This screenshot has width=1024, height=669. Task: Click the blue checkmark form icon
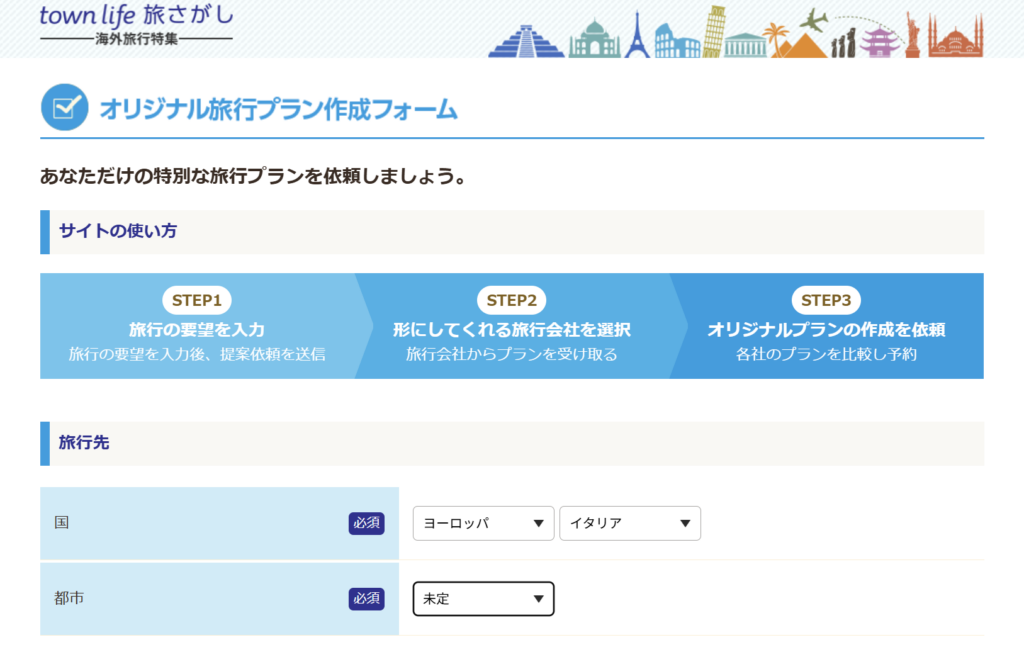pos(64,108)
